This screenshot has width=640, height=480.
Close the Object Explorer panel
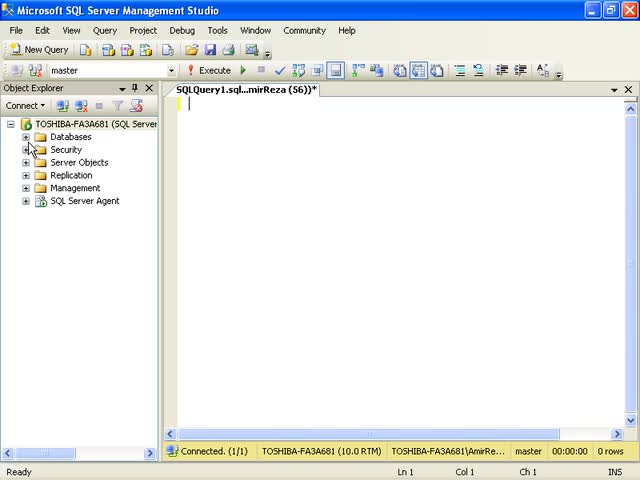coord(149,88)
